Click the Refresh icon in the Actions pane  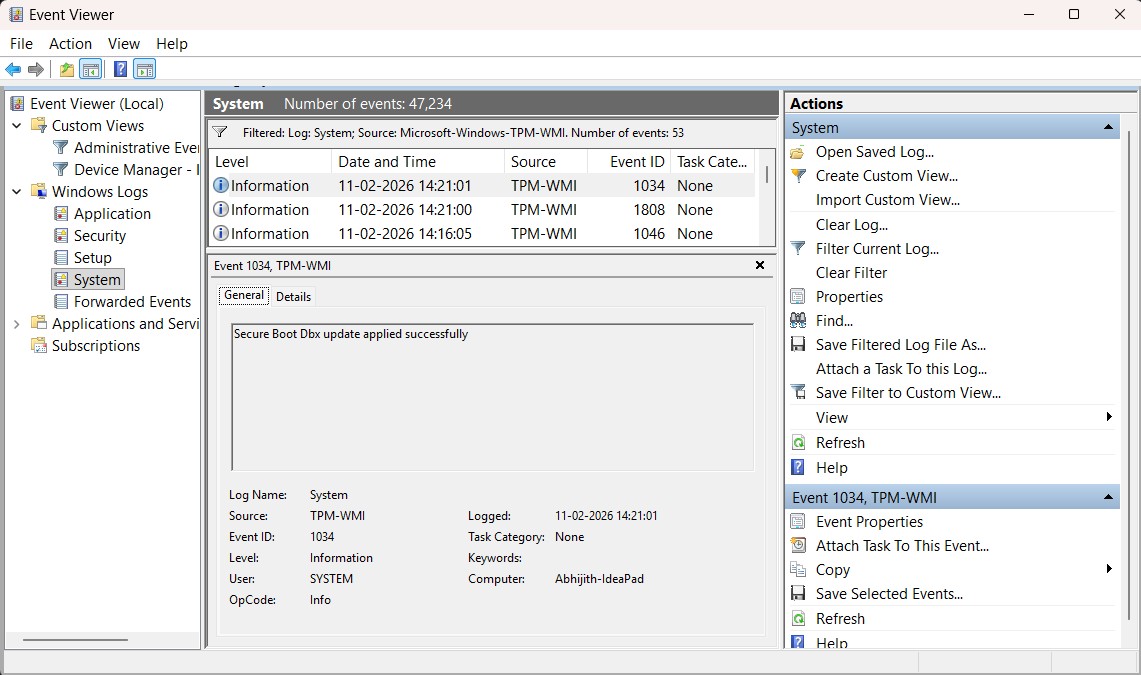[x=797, y=442]
